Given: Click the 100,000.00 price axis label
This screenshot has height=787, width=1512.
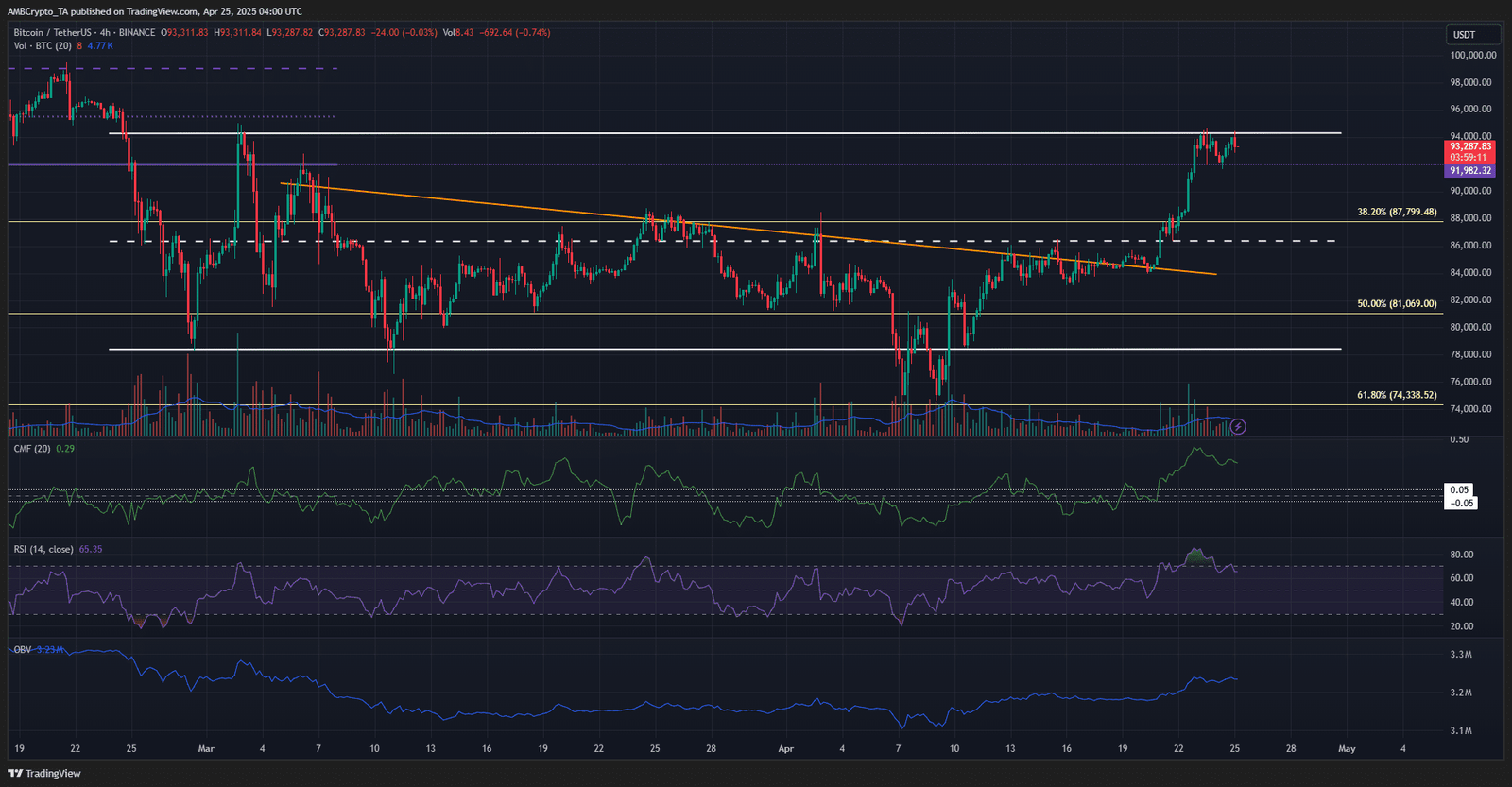Looking at the screenshot, I should [1472, 55].
